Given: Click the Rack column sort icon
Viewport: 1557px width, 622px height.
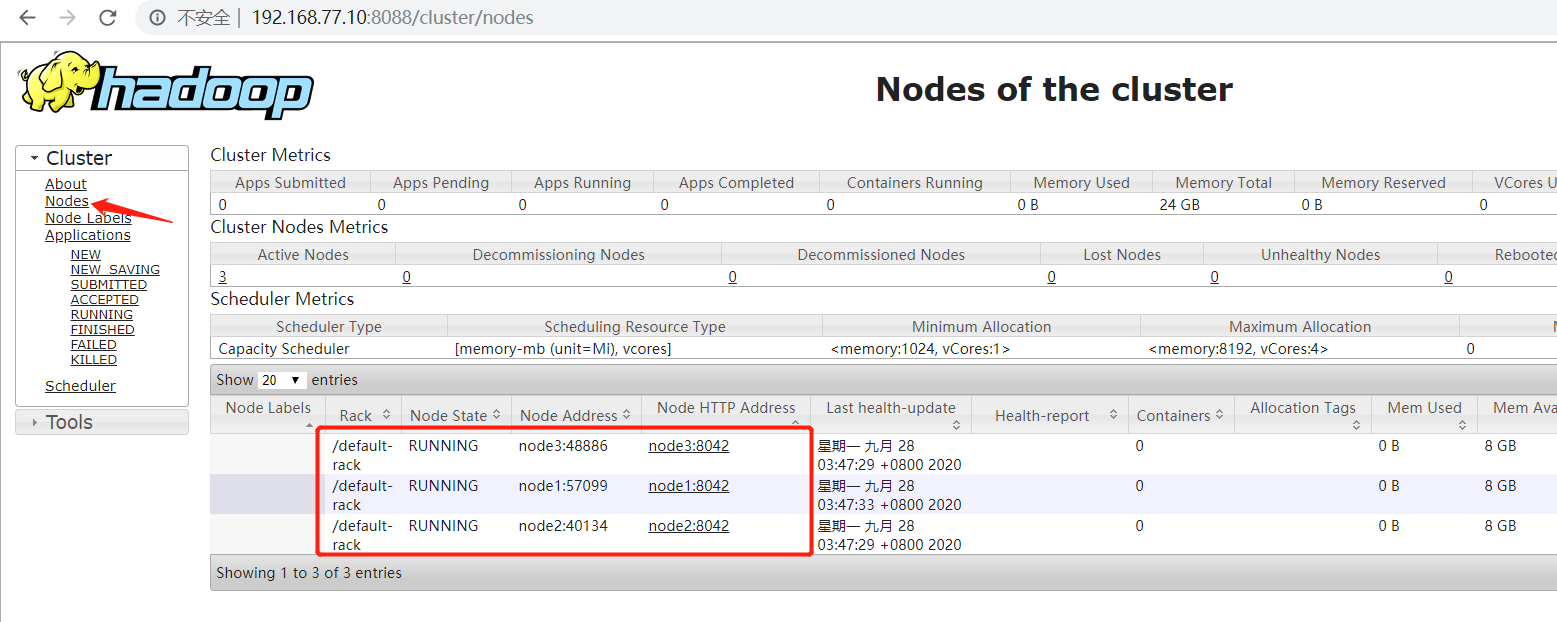Looking at the screenshot, I should (x=385, y=413).
